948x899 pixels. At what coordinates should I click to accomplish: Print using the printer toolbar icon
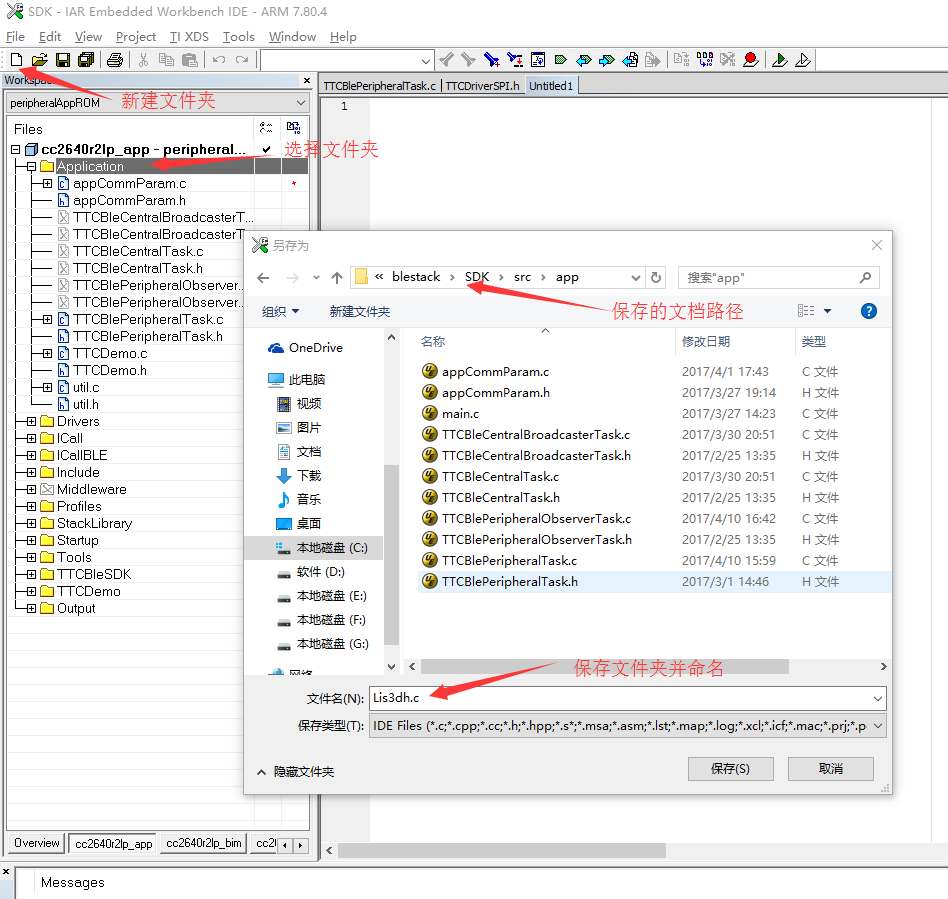coord(115,60)
